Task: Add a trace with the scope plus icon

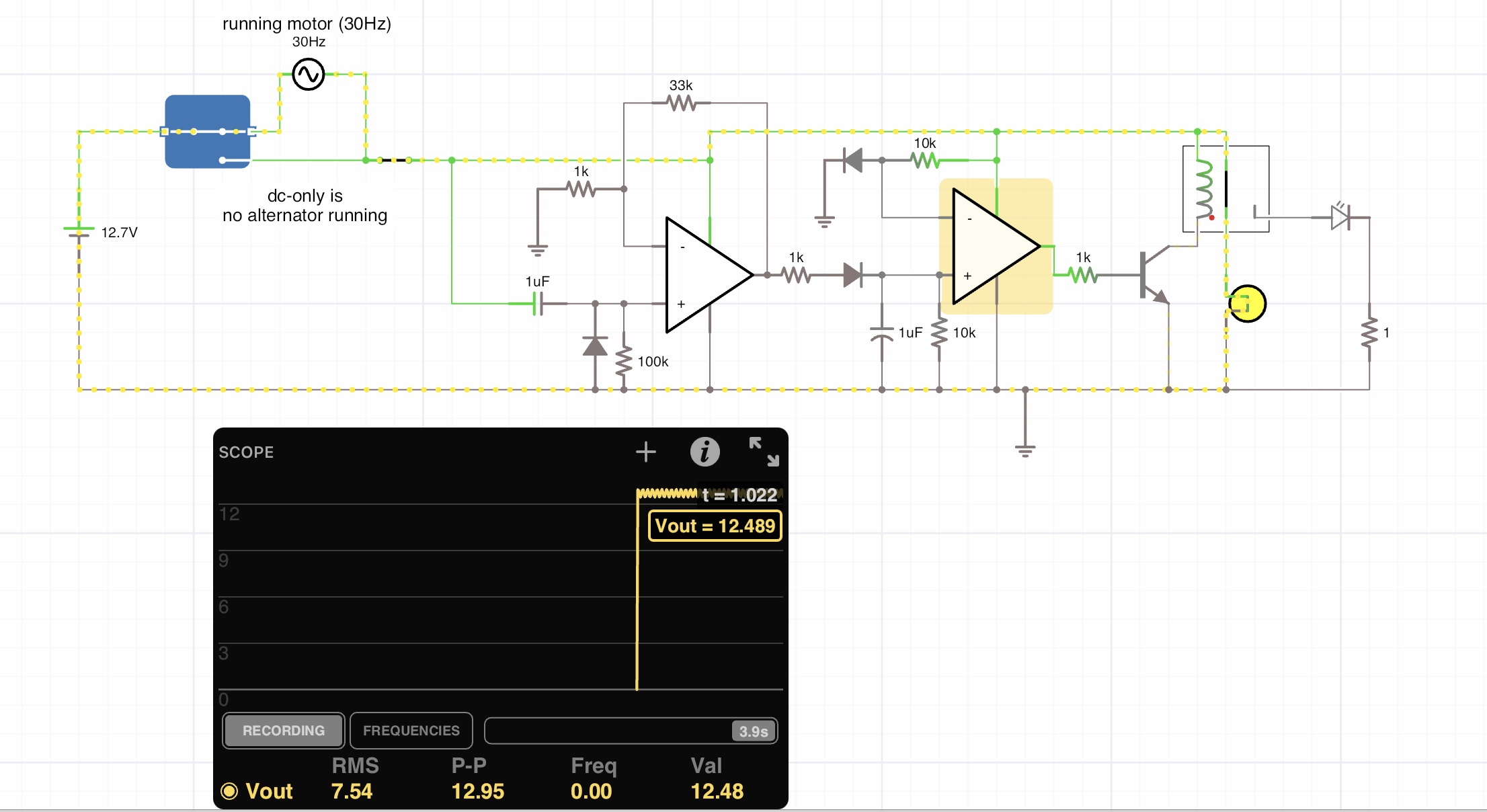Action: [646, 452]
